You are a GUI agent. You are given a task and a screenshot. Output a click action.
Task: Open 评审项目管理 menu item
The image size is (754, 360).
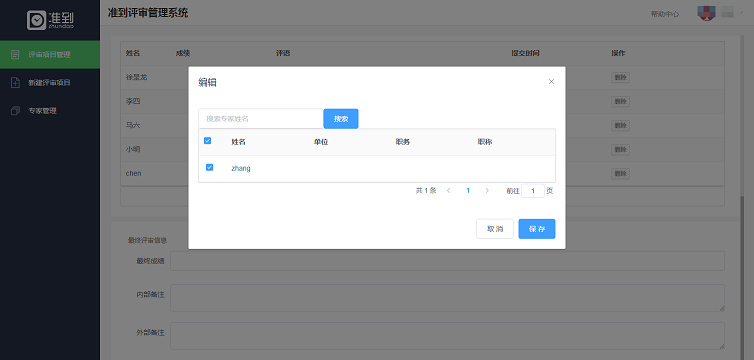pos(50,54)
